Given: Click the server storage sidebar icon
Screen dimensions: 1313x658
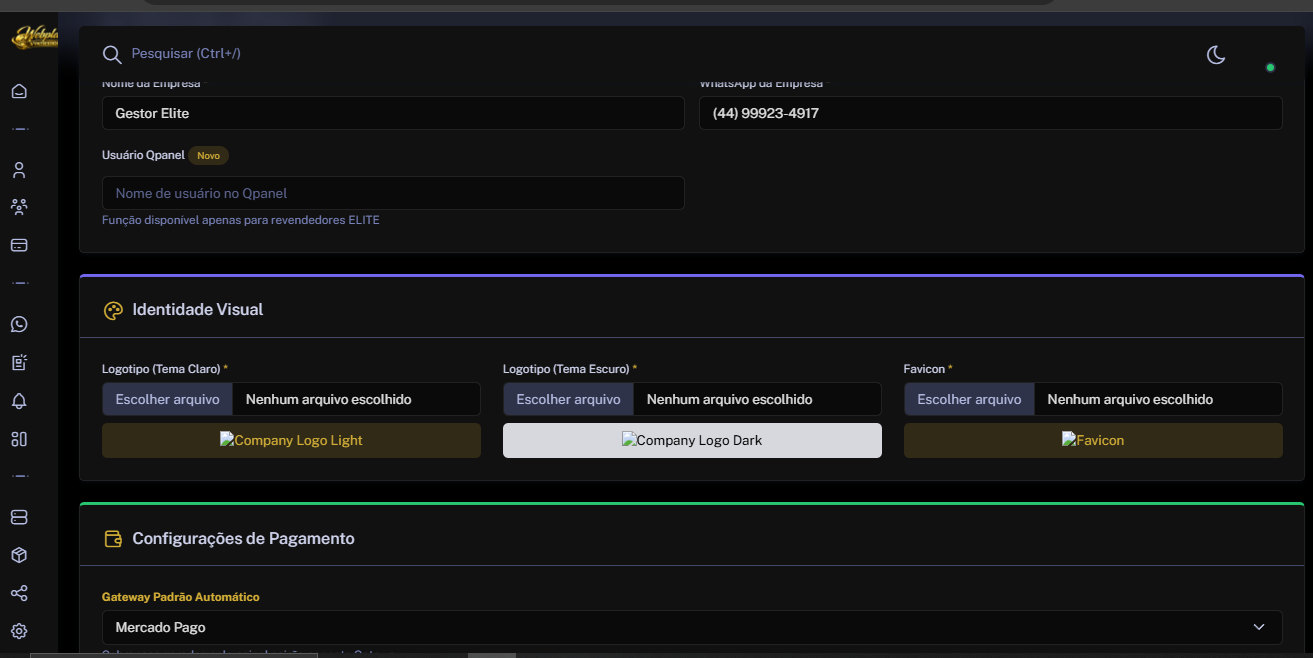Looking at the screenshot, I should [19, 517].
